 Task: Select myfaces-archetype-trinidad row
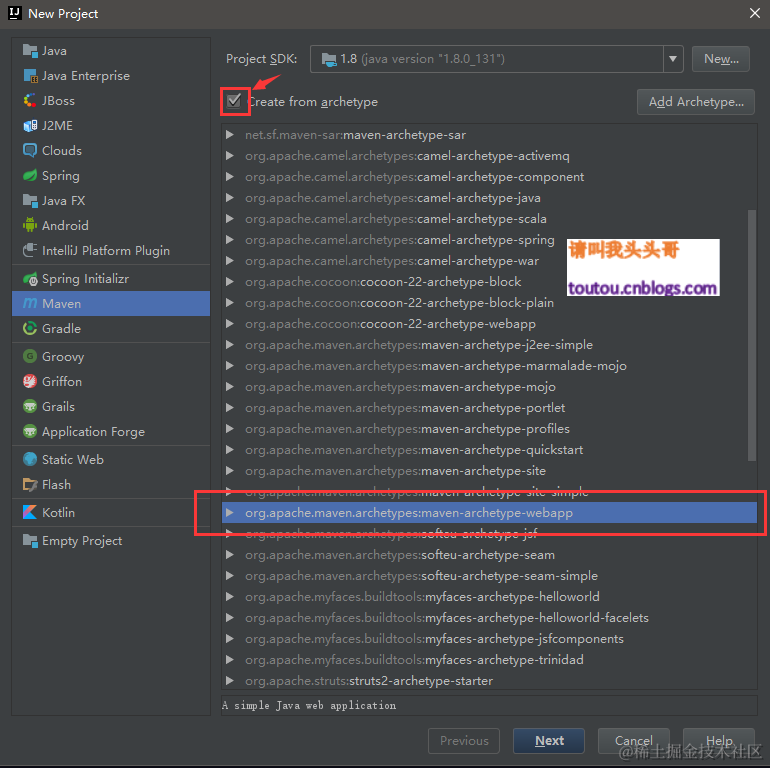[x=489, y=659]
